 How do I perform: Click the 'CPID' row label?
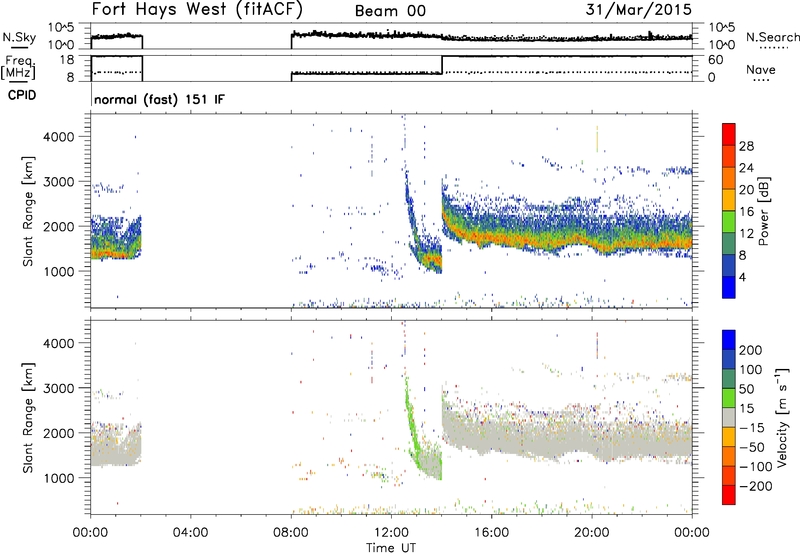[x=22, y=95]
